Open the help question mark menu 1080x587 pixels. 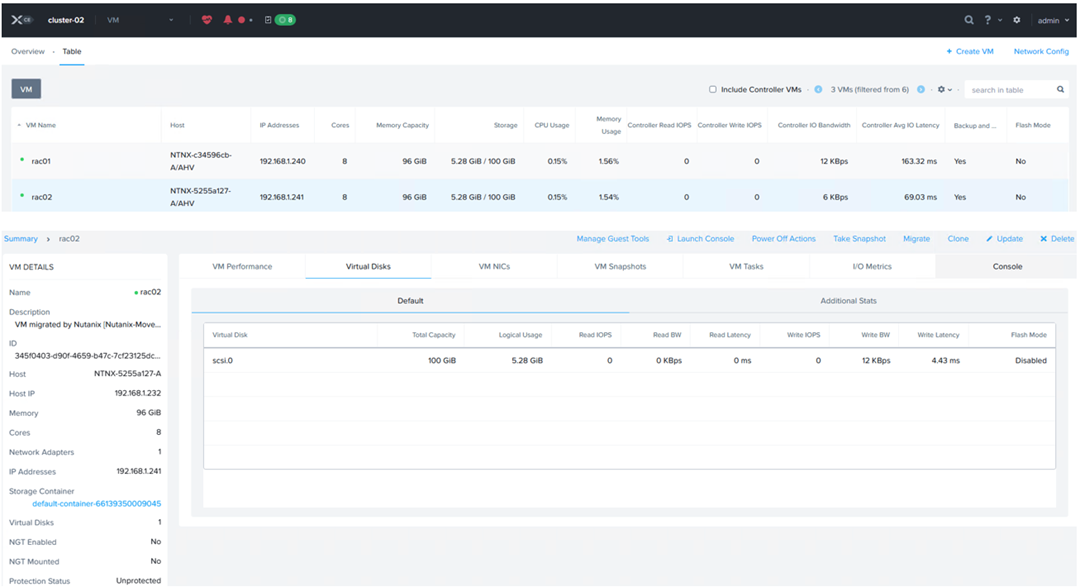[x=990, y=20]
